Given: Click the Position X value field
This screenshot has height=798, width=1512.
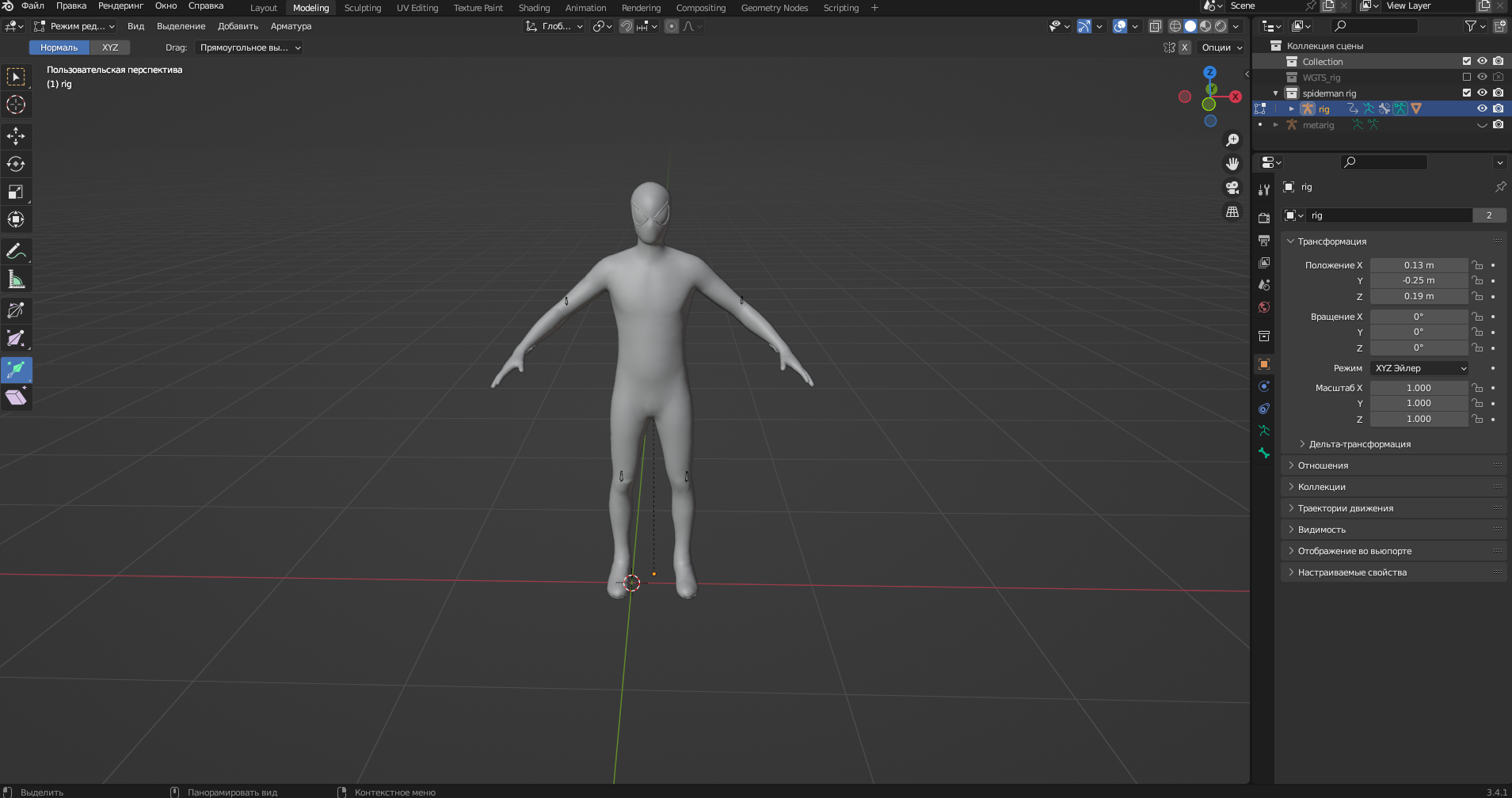Looking at the screenshot, I should (1419, 265).
